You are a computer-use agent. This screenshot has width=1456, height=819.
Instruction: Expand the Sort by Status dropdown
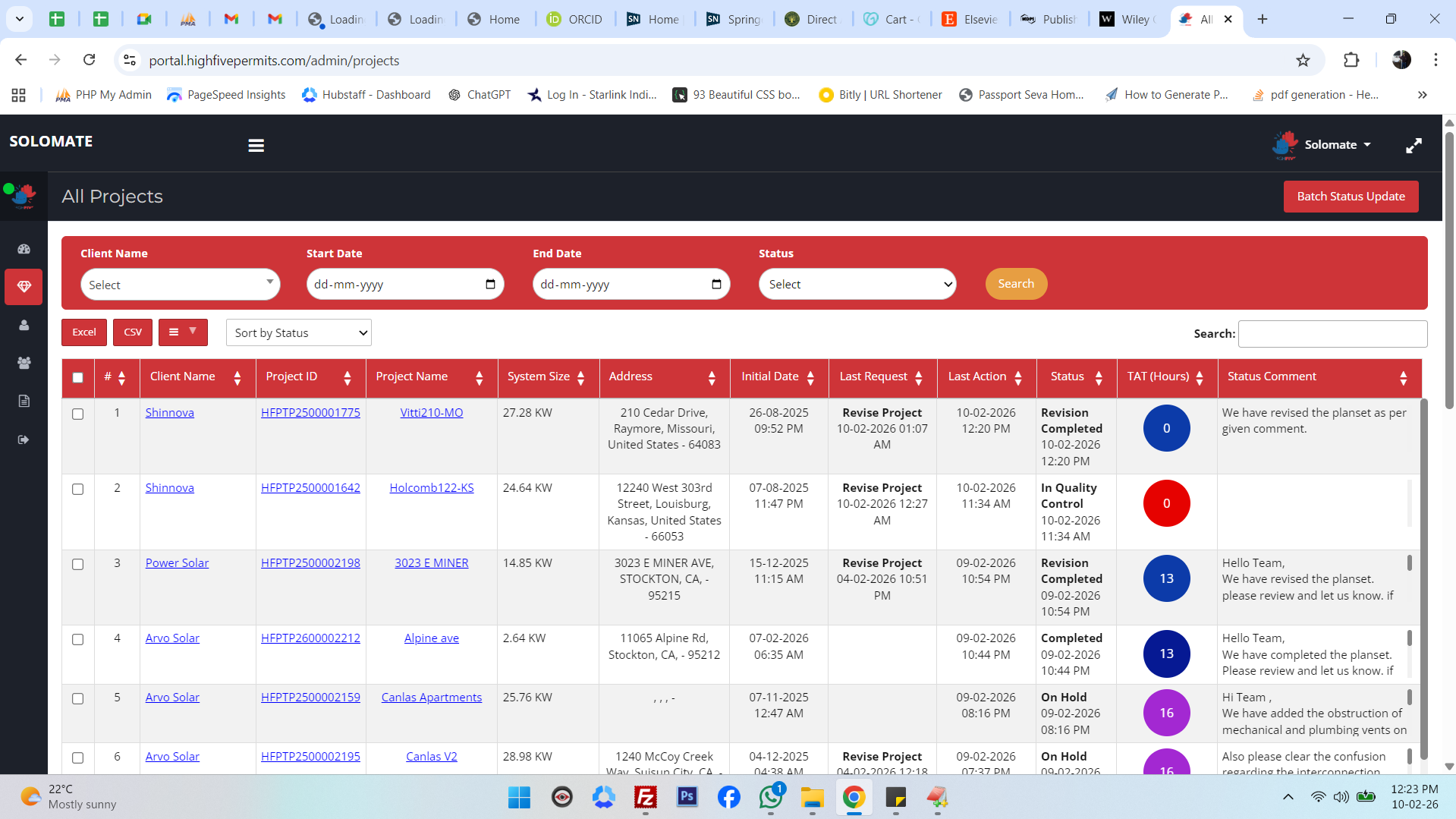[298, 332]
